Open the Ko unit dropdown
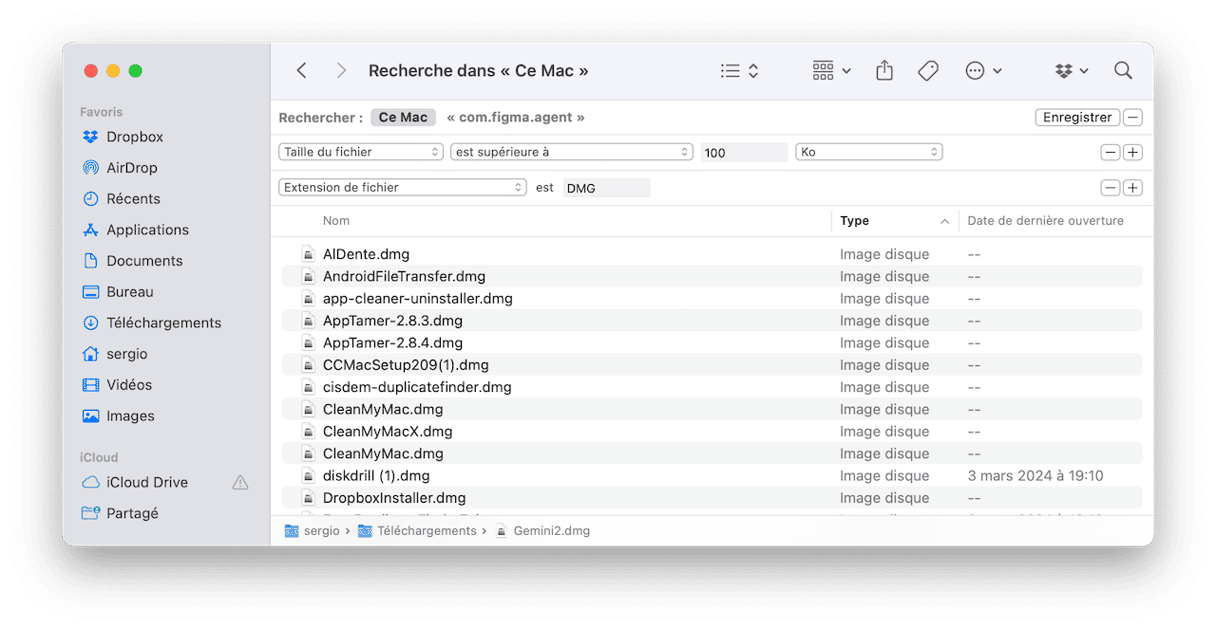This screenshot has height=628, width=1216. tap(869, 152)
